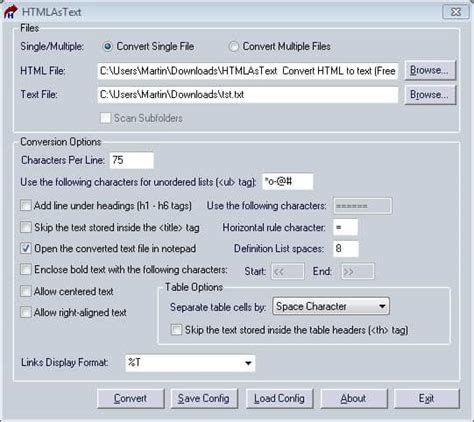Click the Exit button

coord(427,398)
